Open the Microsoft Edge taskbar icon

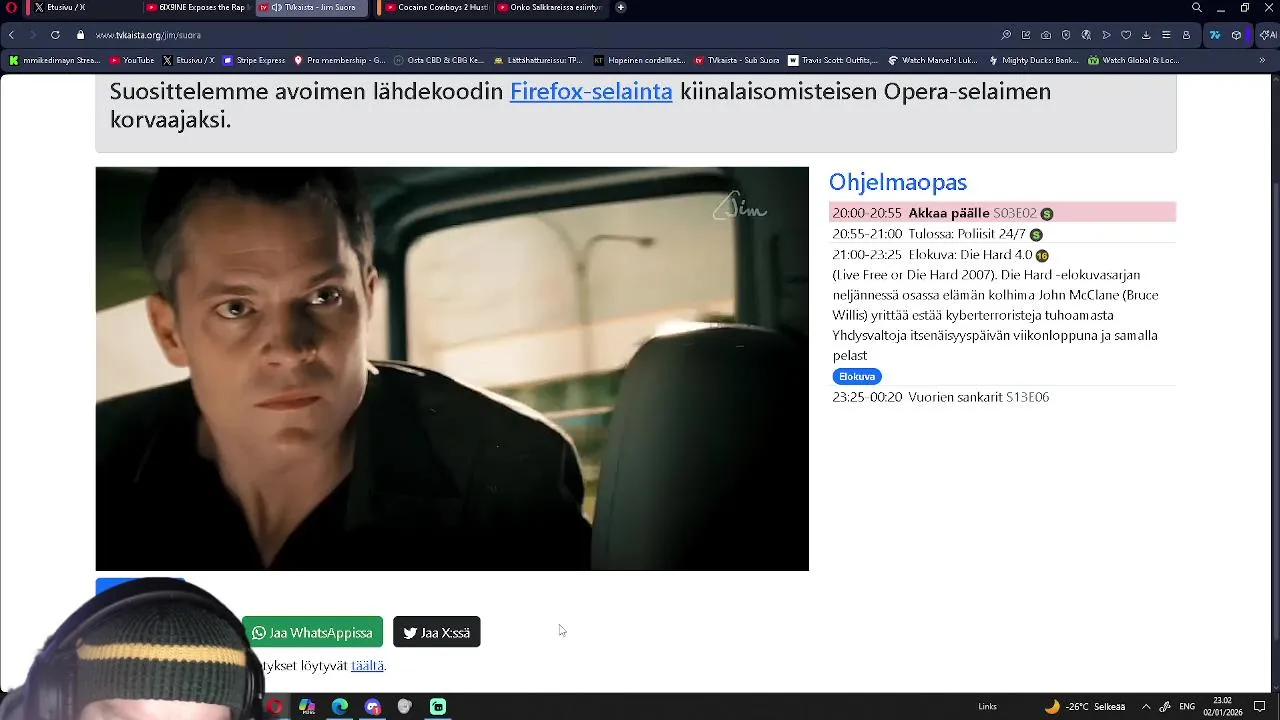pos(340,707)
